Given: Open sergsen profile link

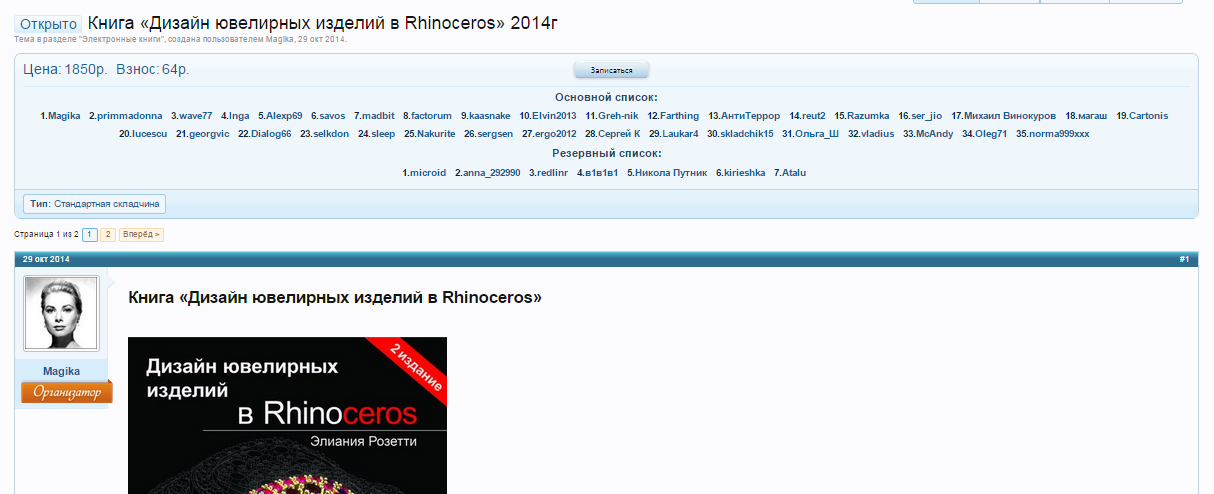Looking at the screenshot, I should (x=495, y=134).
